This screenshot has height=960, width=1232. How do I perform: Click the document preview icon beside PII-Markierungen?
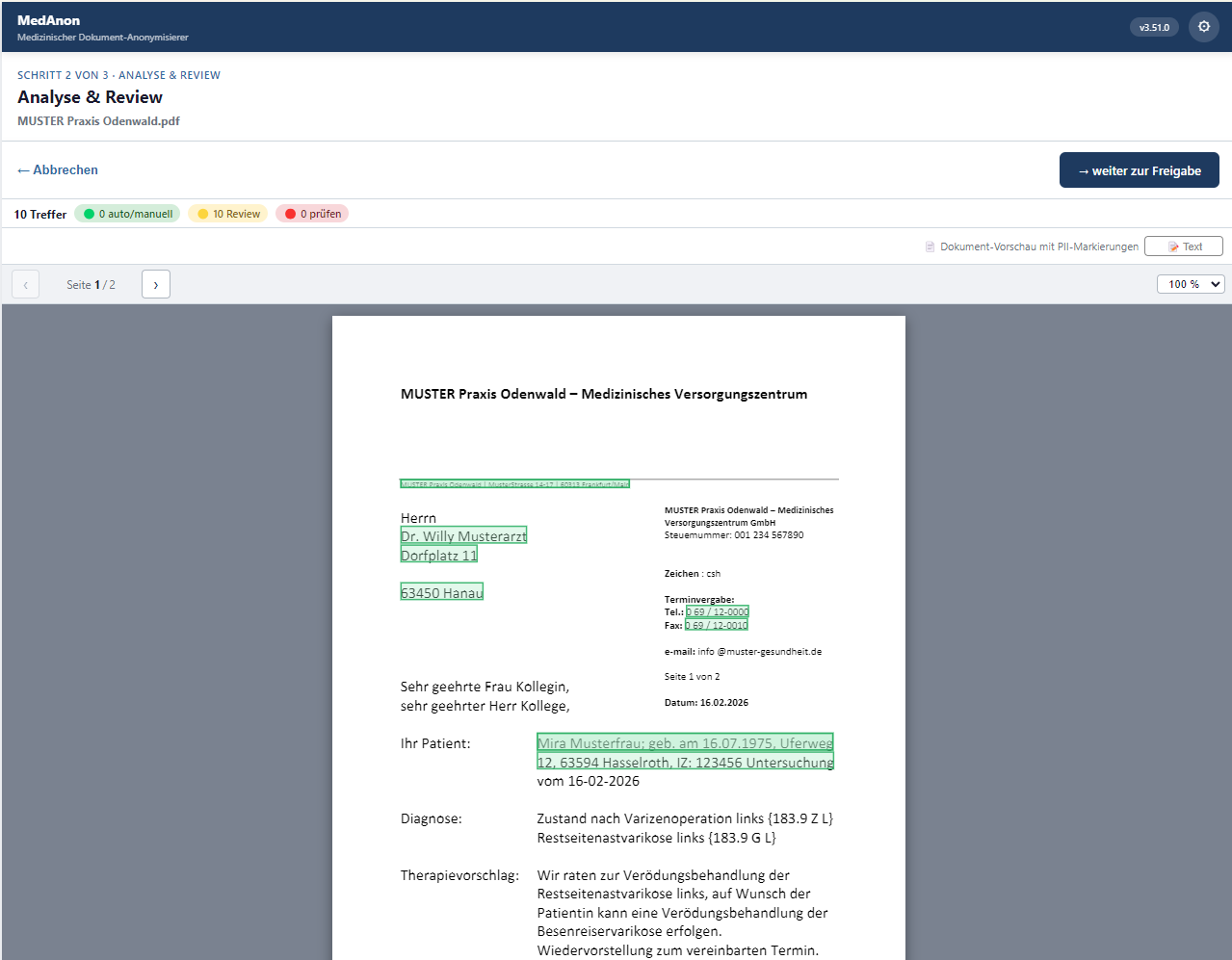(930, 246)
